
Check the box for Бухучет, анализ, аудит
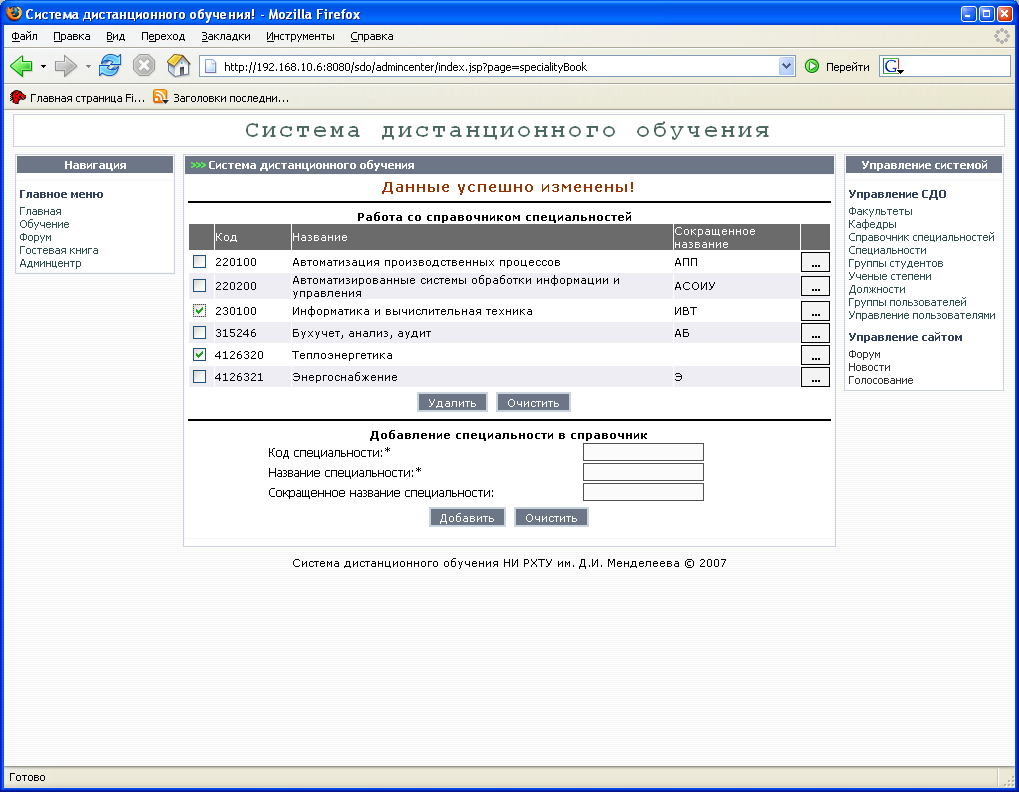click(200, 333)
